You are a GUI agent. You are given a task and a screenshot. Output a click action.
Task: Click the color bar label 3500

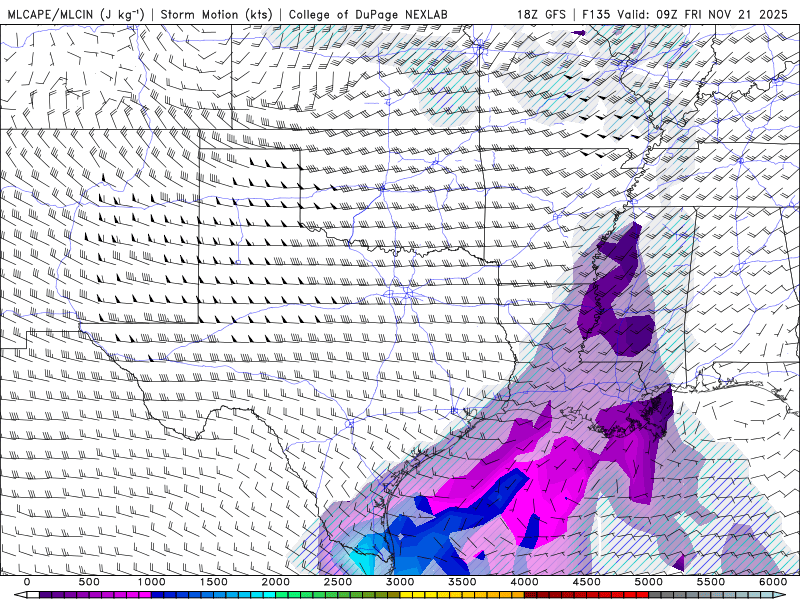click(462, 582)
